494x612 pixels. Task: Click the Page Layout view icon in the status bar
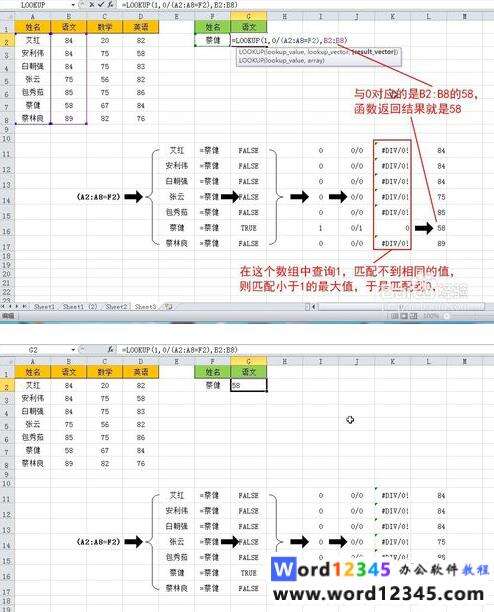(x=404, y=316)
